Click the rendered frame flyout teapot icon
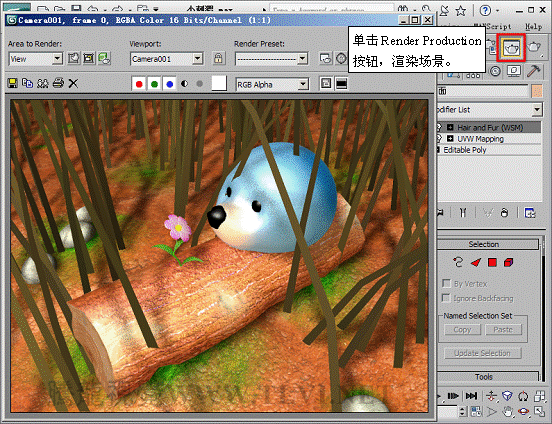This screenshot has width=552, height=424. pyautogui.click(x=535, y=47)
